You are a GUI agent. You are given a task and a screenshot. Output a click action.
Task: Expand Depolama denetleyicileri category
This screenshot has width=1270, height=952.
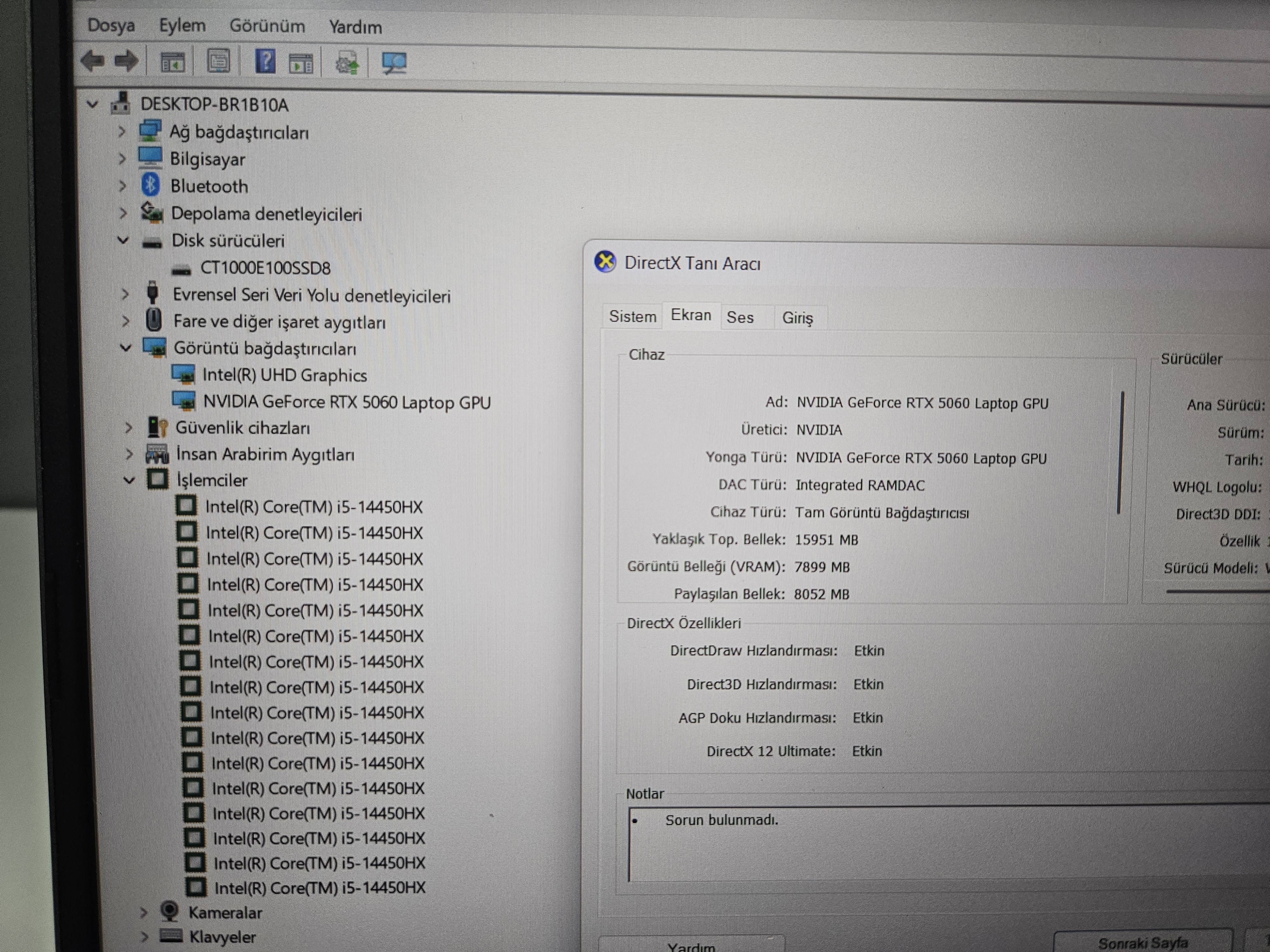point(123,213)
